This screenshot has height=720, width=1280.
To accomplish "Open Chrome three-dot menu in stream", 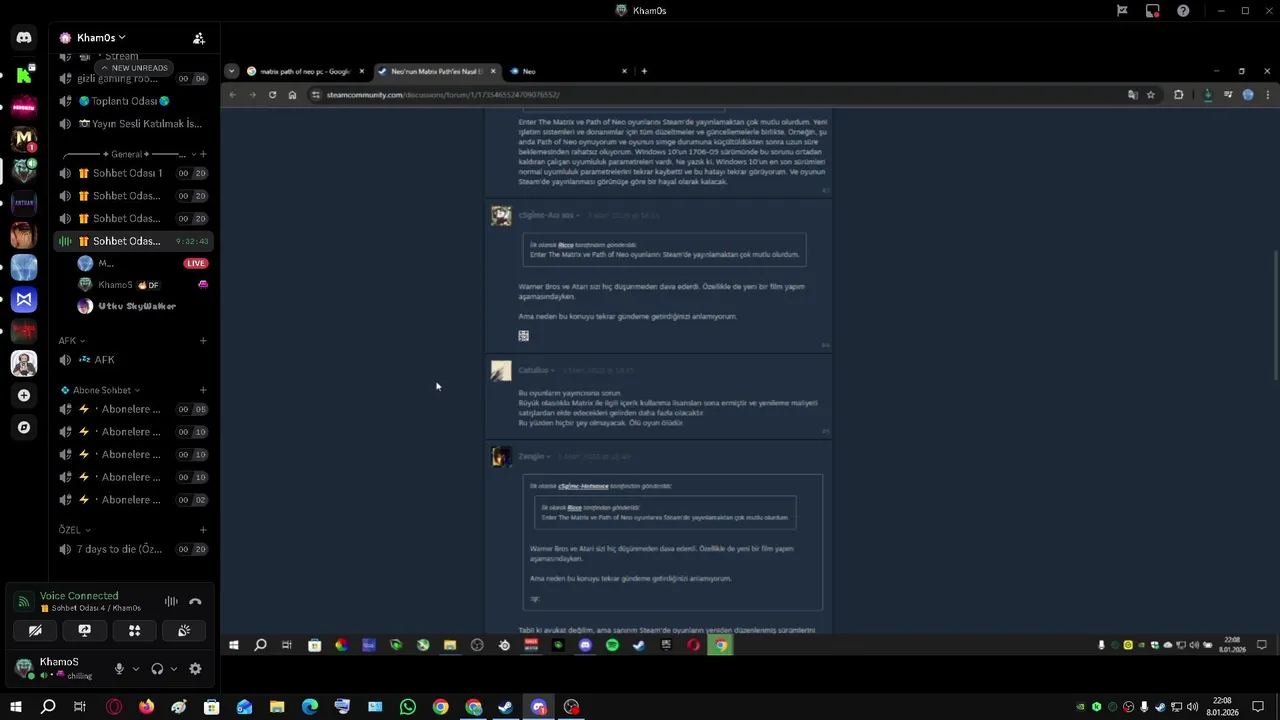I will click(1268, 95).
